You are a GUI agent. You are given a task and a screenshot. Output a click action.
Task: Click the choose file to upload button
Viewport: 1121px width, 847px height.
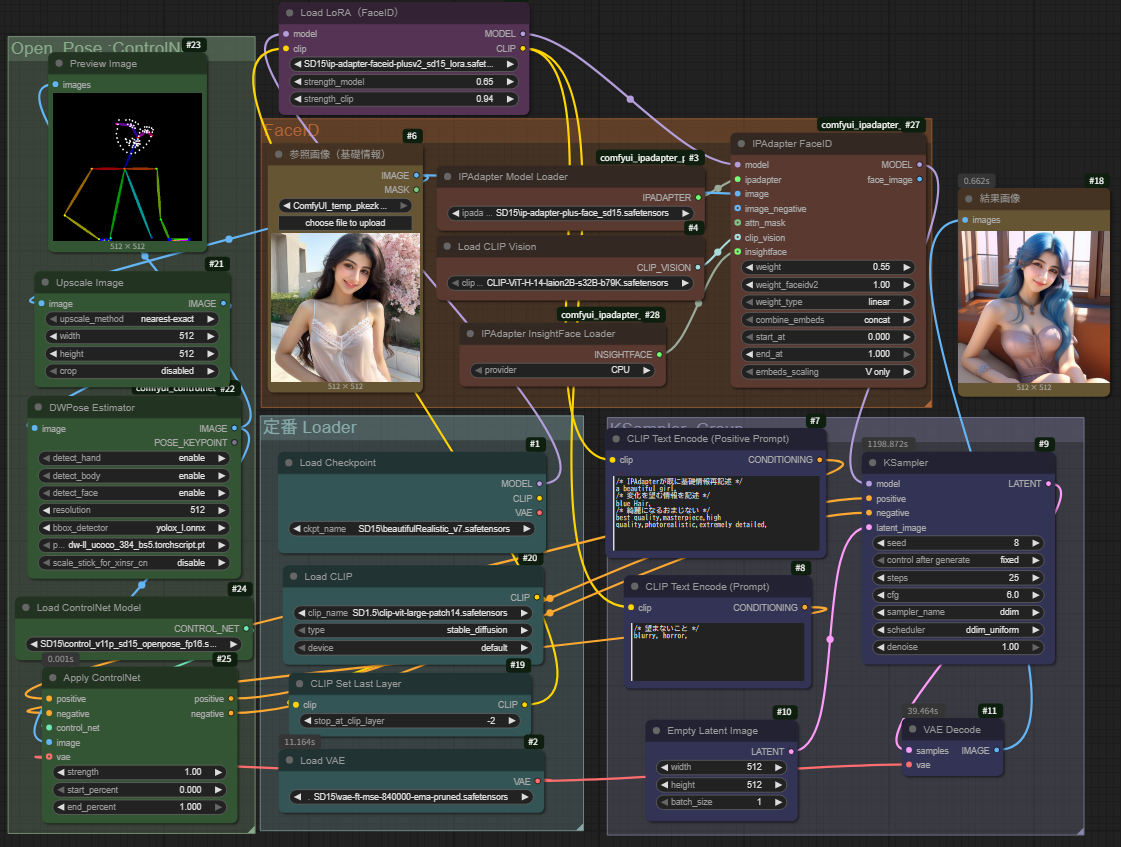tap(345, 222)
